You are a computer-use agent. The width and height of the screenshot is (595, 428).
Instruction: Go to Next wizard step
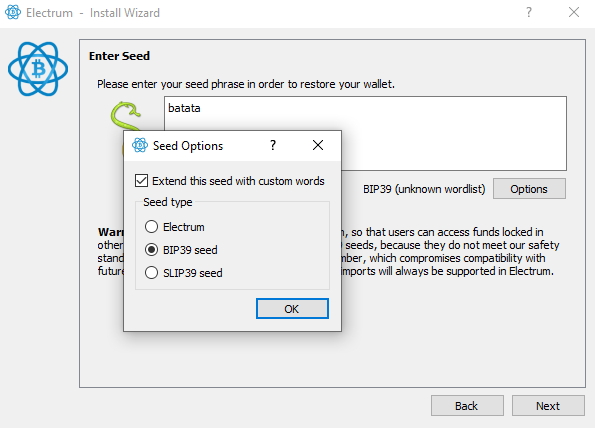(x=548, y=406)
